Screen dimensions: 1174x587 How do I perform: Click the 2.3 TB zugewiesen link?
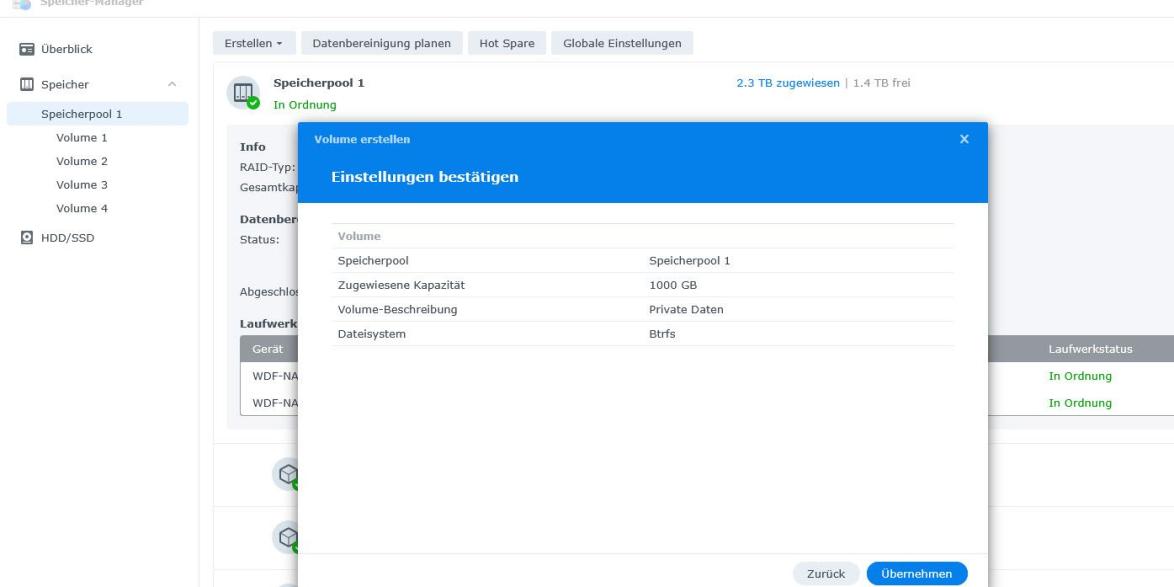[787, 82]
